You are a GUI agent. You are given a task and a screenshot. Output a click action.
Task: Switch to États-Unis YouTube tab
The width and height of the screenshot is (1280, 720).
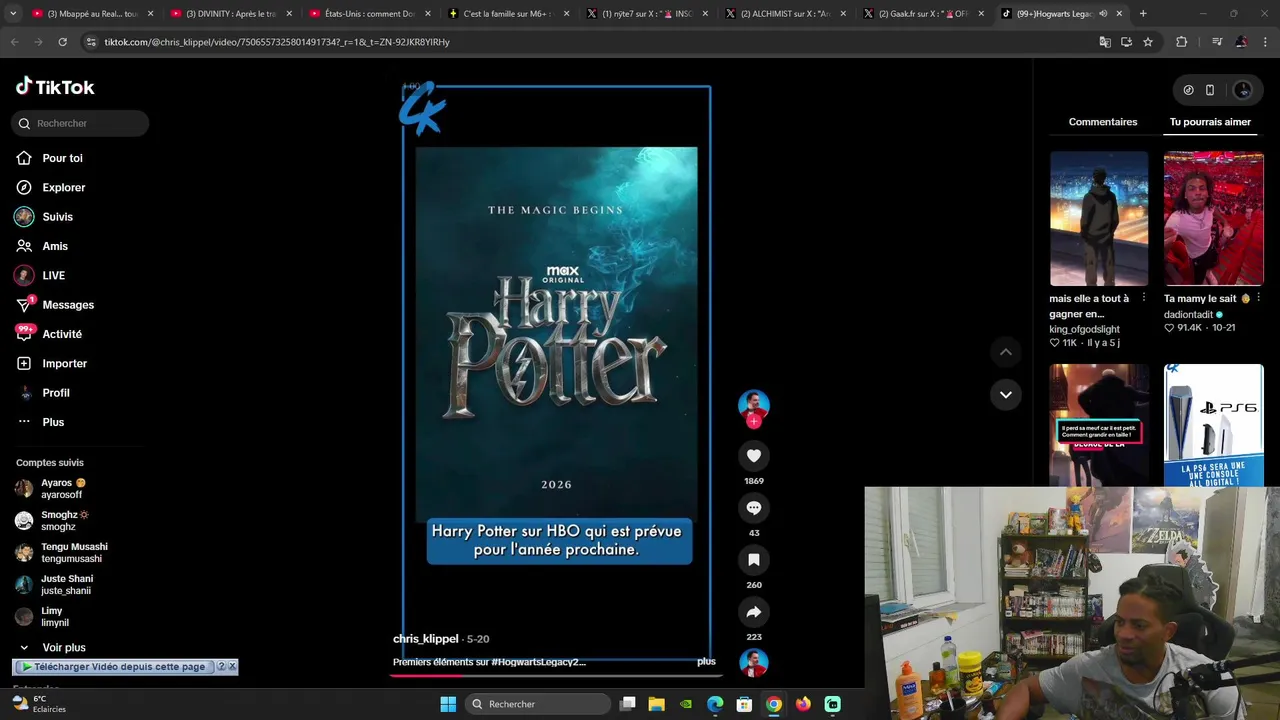369,14
